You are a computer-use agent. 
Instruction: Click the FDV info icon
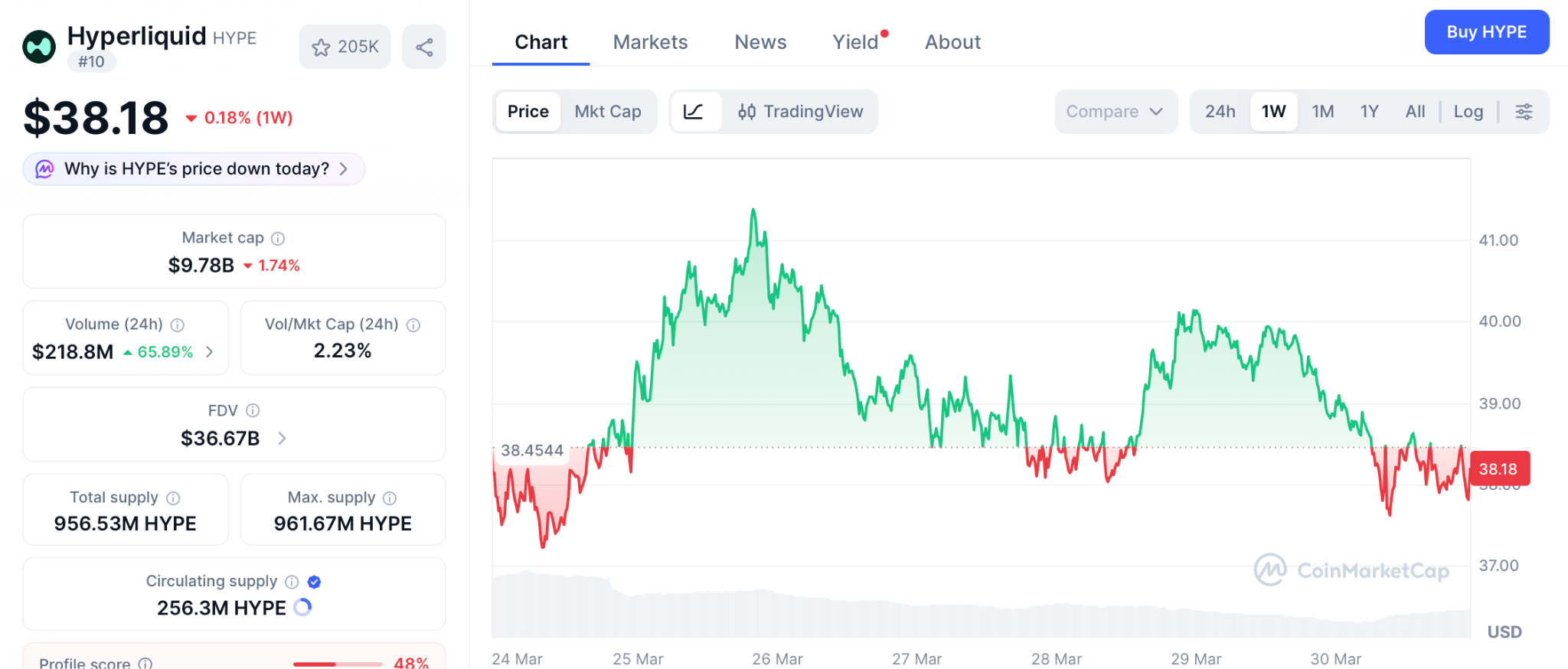click(253, 411)
